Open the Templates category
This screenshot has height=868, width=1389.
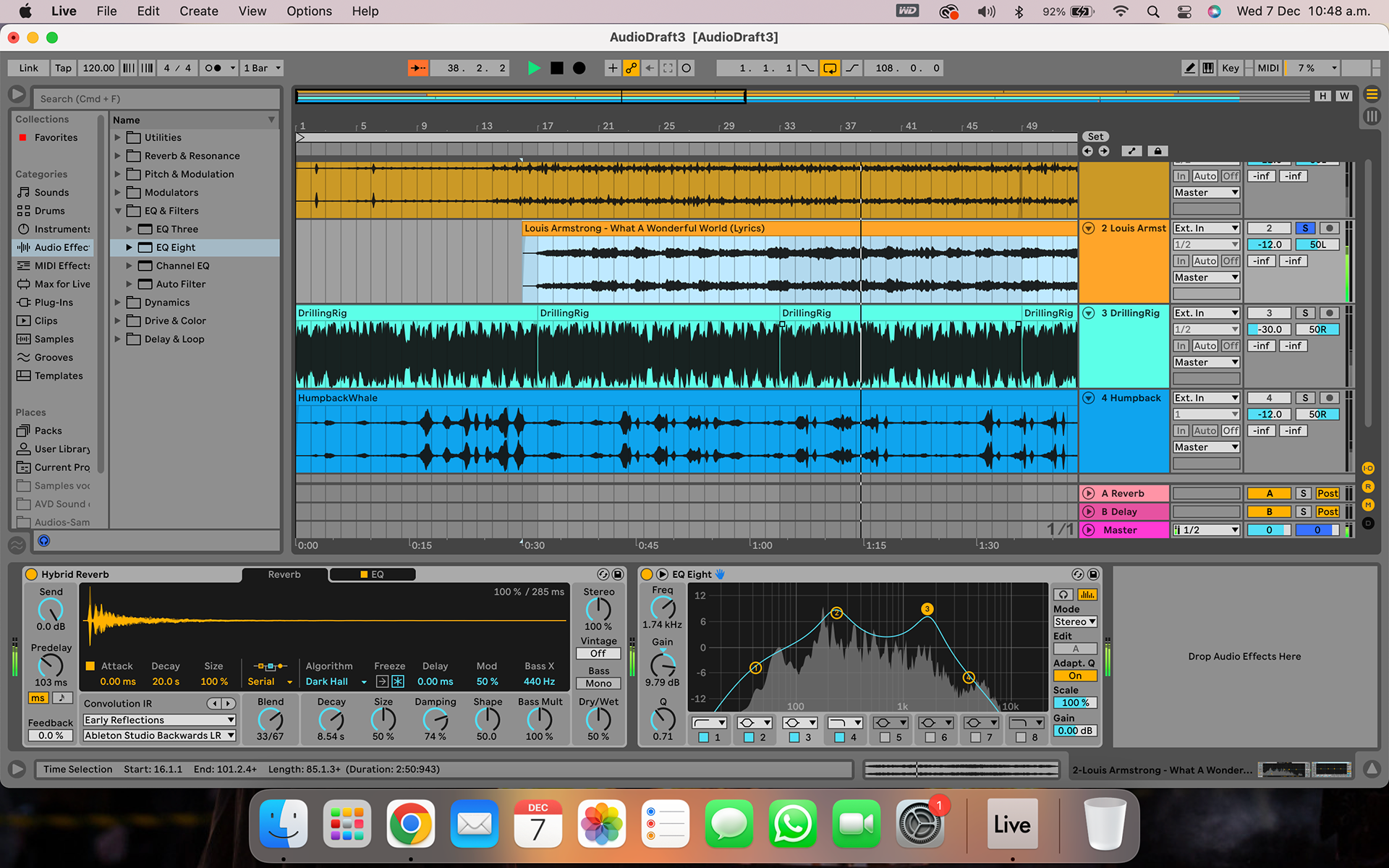click(59, 375)
